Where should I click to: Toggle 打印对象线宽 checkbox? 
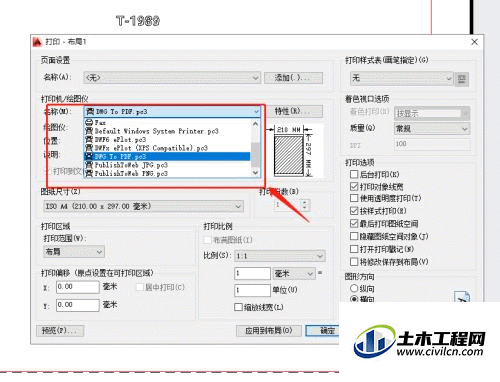(x=354, y=186)
